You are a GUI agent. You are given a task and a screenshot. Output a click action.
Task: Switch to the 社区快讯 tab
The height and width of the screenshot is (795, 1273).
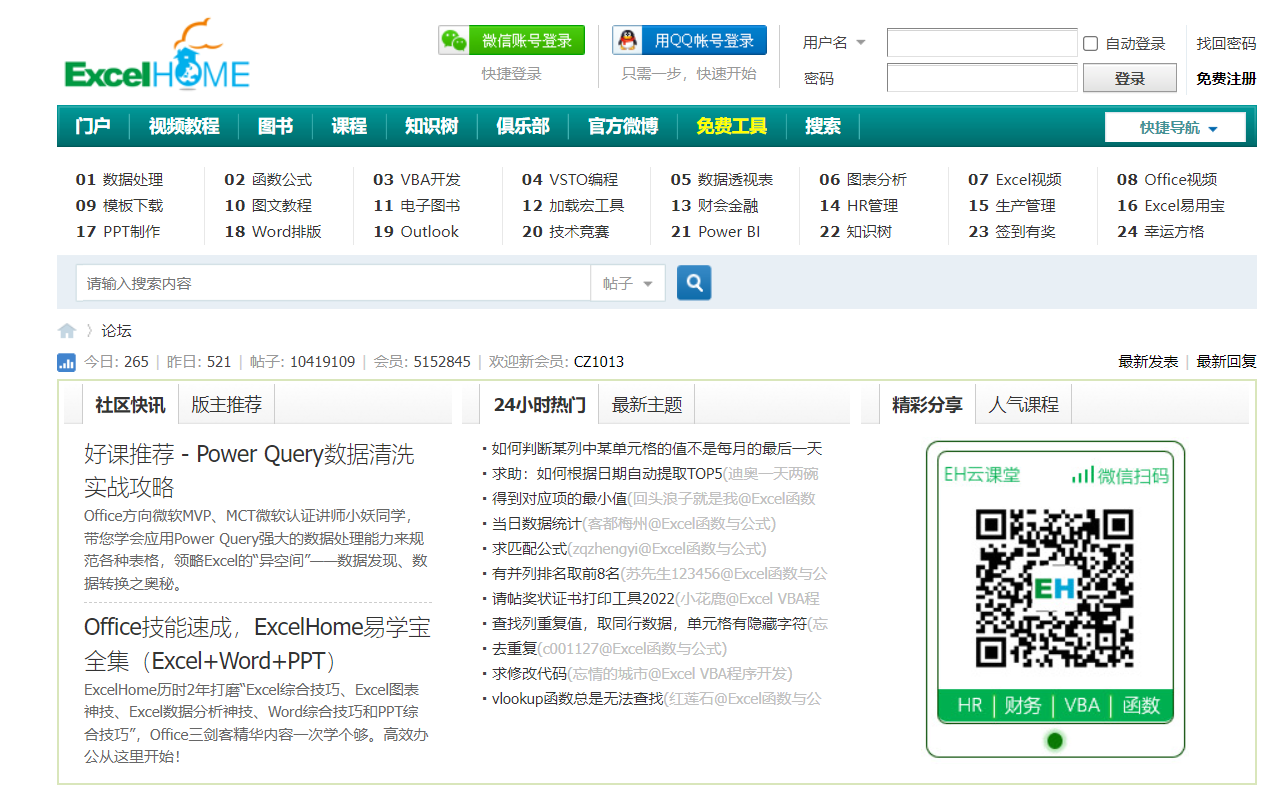(x=130, y=405)
